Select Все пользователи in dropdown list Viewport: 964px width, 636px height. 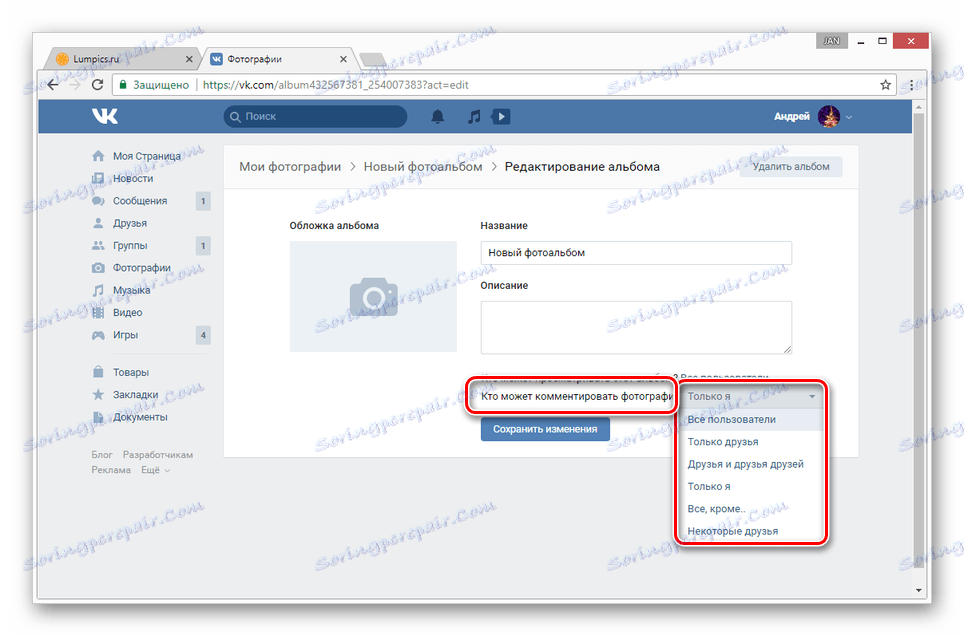(751, 419)
